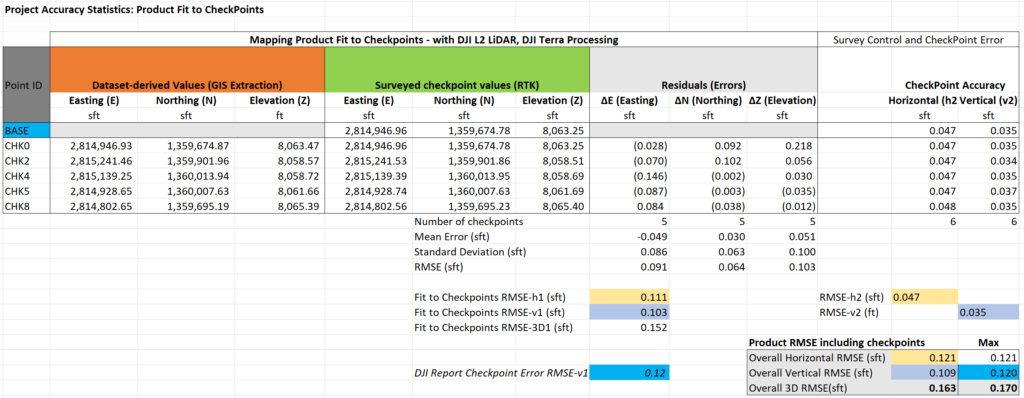Click CHK4 dataset elevation '8,058.72'
The height and width of the screenshot is (398, 1024).
(x=298, y=175)
